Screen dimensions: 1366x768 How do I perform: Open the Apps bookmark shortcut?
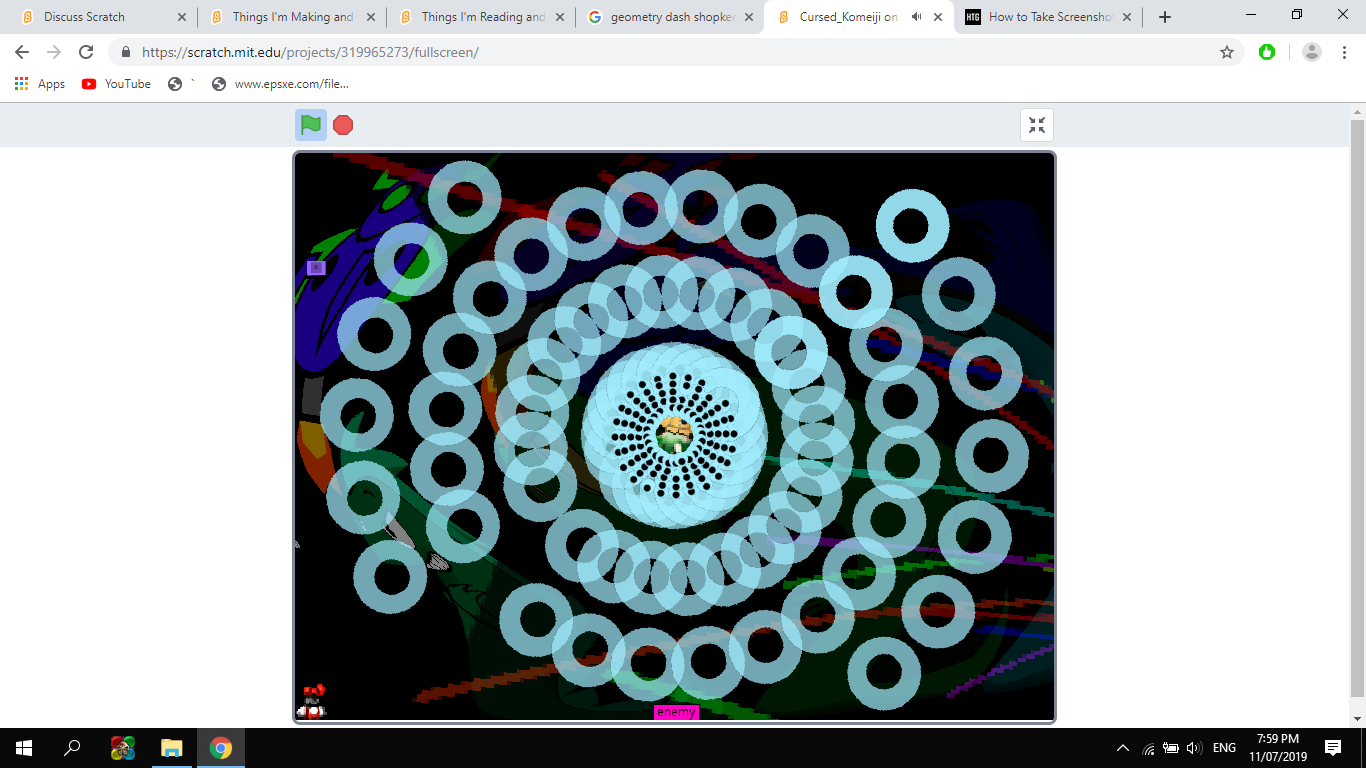click(x=40, y=84)
